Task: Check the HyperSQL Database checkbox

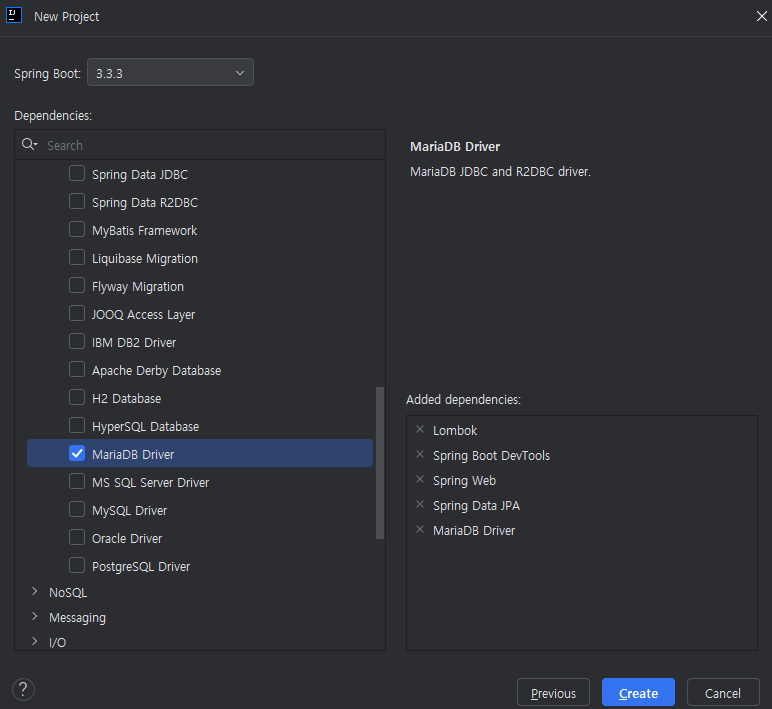Action: click(x=77, y=425)
